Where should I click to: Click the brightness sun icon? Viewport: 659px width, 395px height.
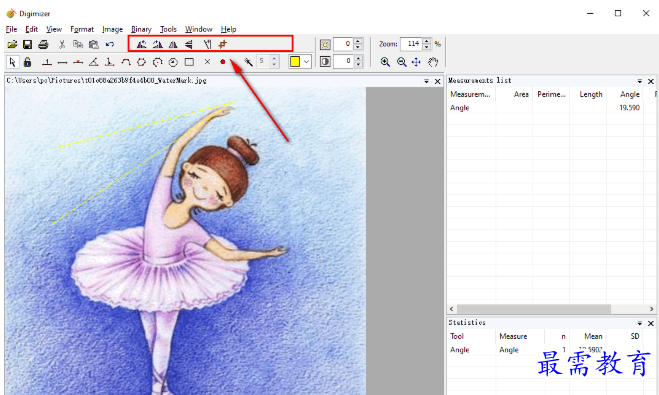click(x=325, y=44)
